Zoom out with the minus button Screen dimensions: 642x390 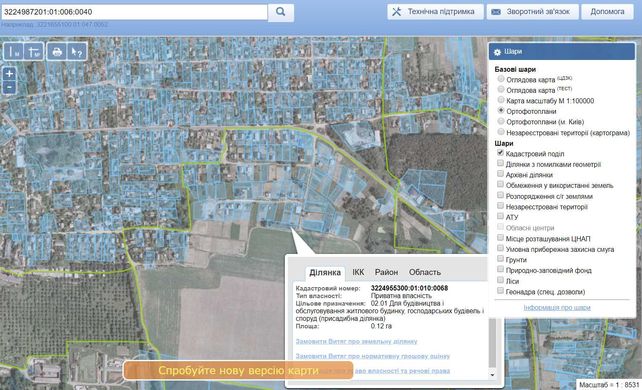click(9, 87)
